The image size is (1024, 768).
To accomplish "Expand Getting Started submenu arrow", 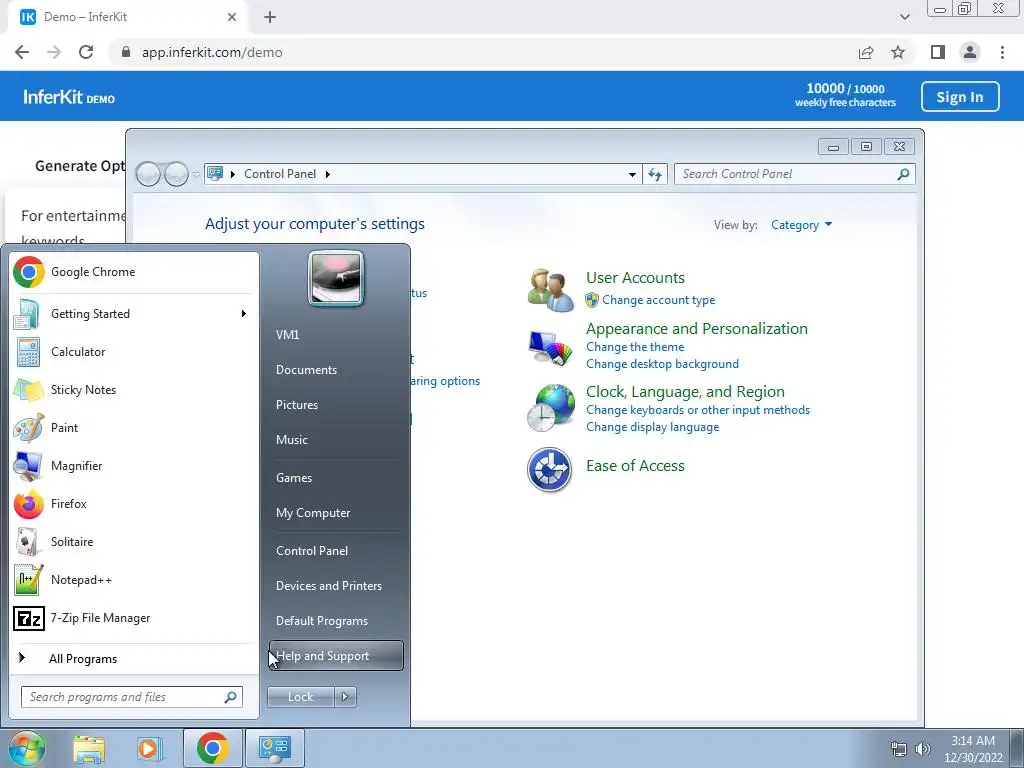I will [244, 314].
